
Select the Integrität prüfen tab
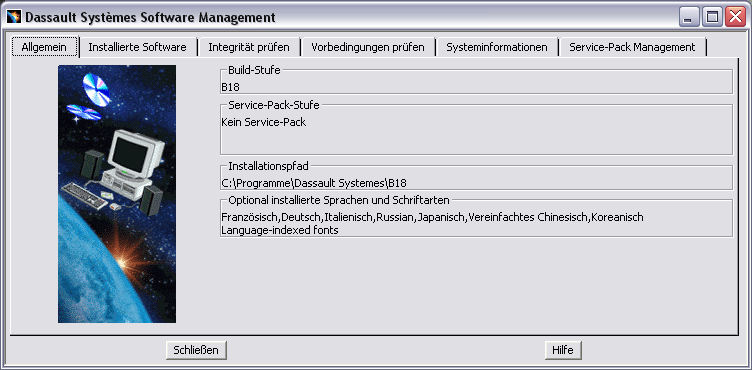pyautogui.click(x=249, y=47)
